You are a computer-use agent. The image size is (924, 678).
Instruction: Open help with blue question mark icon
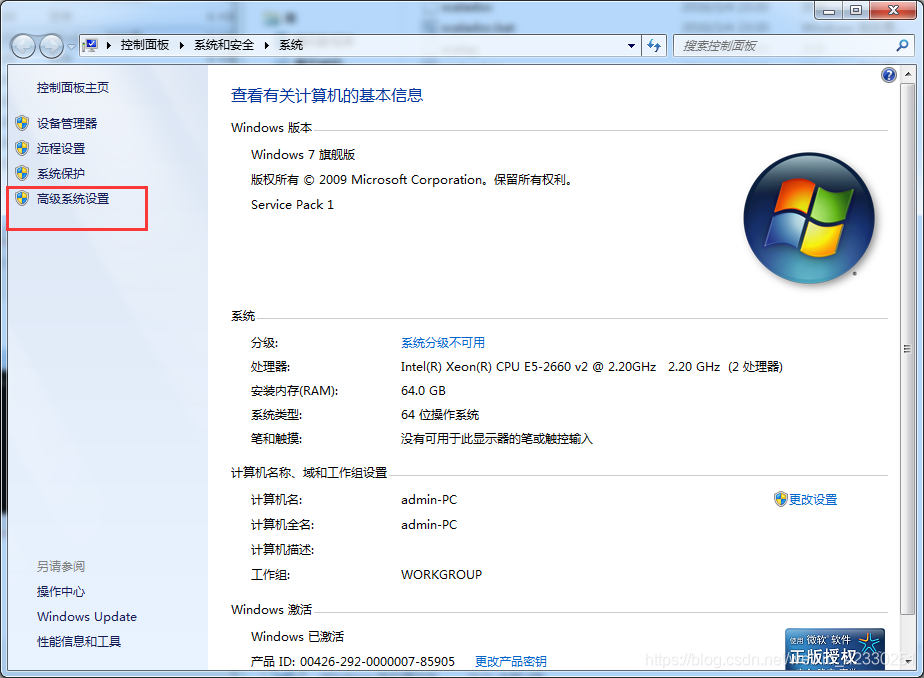pyautogui.click(x=889, y=75)
